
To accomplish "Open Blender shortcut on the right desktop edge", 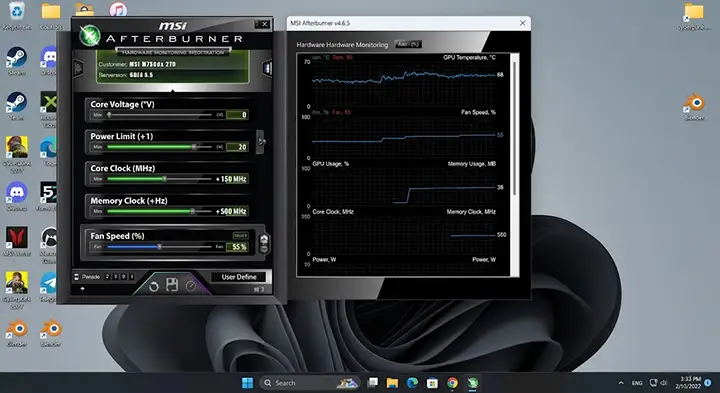I will [x=694, y=107].
